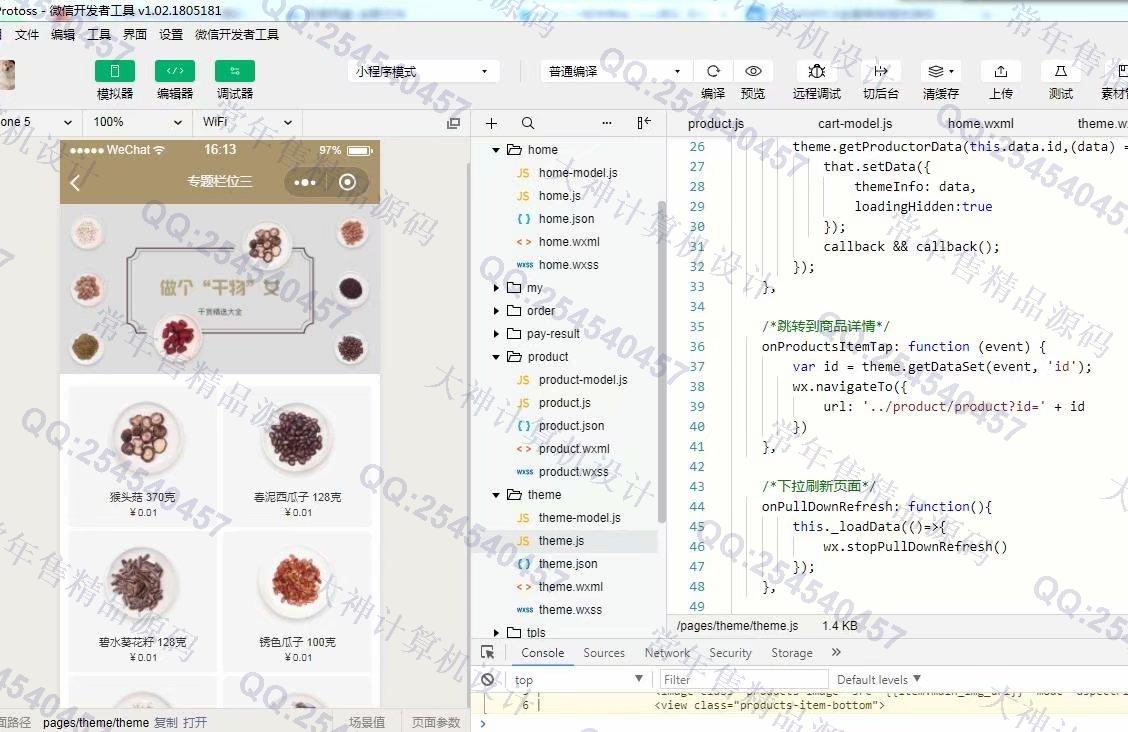Switch to the Sources devtools tab
The width and height of the screenshot is (1128, 732).
pyautogui.click(x=604, y=653)
